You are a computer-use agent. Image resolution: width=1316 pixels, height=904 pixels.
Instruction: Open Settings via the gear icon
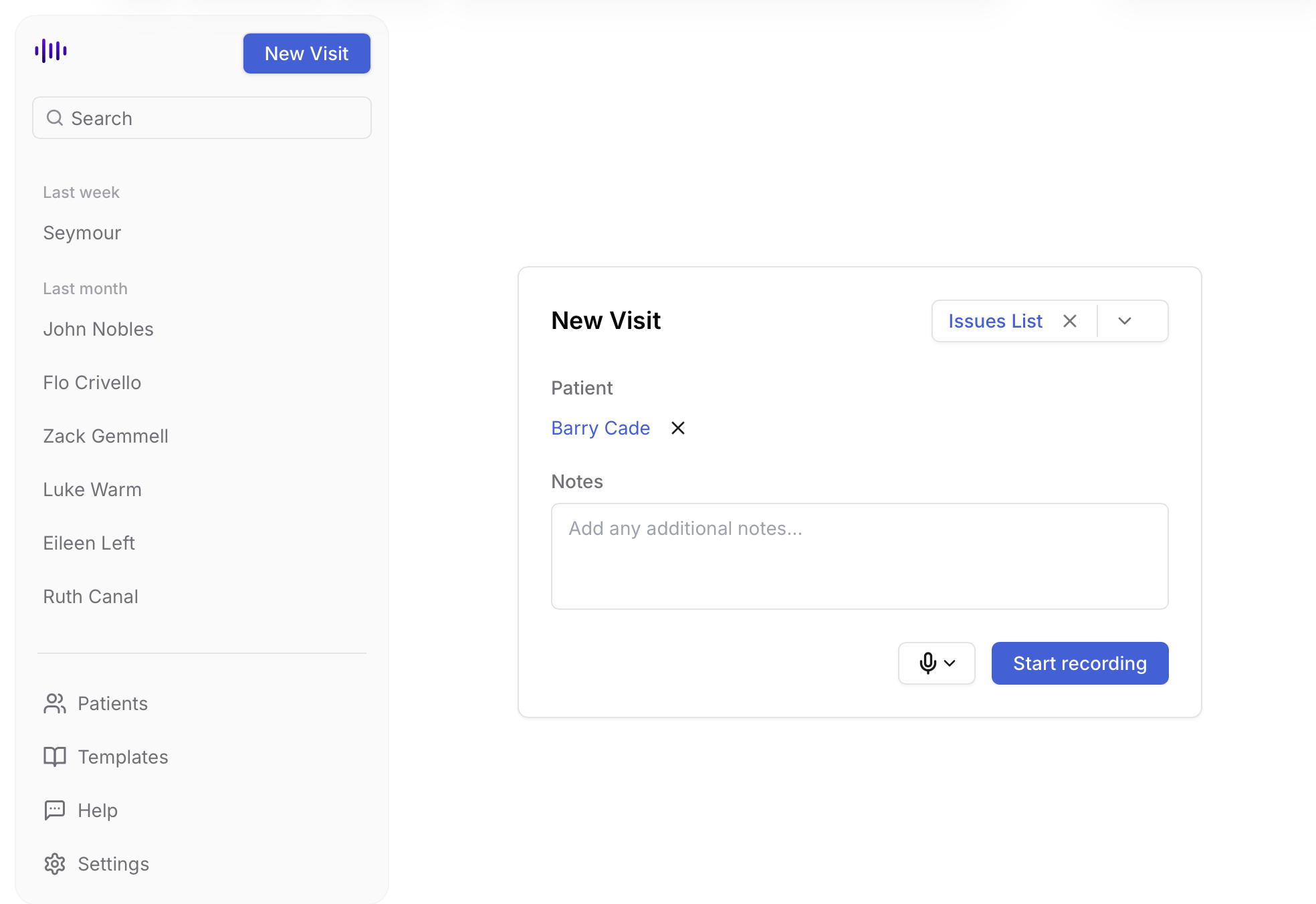(55, 864)
